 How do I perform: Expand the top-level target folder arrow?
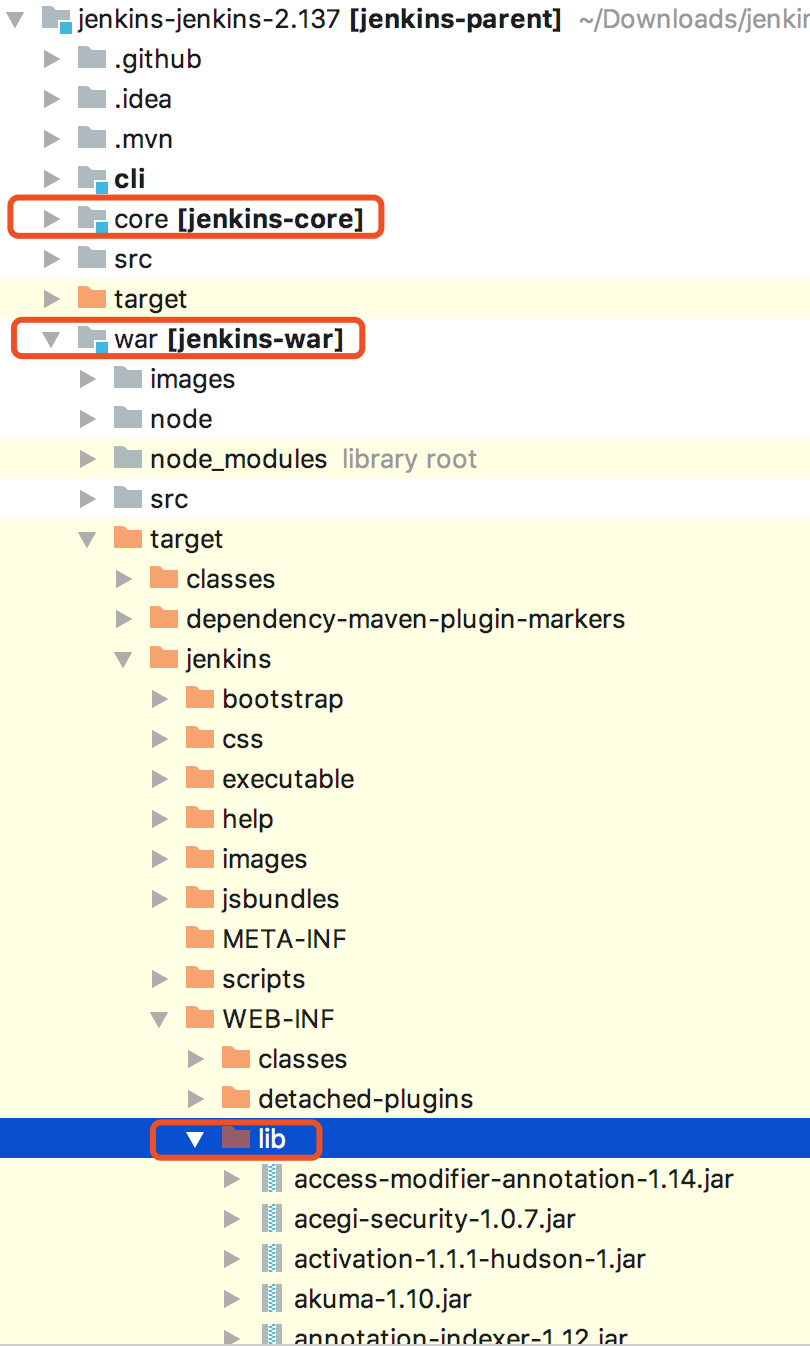52,299
